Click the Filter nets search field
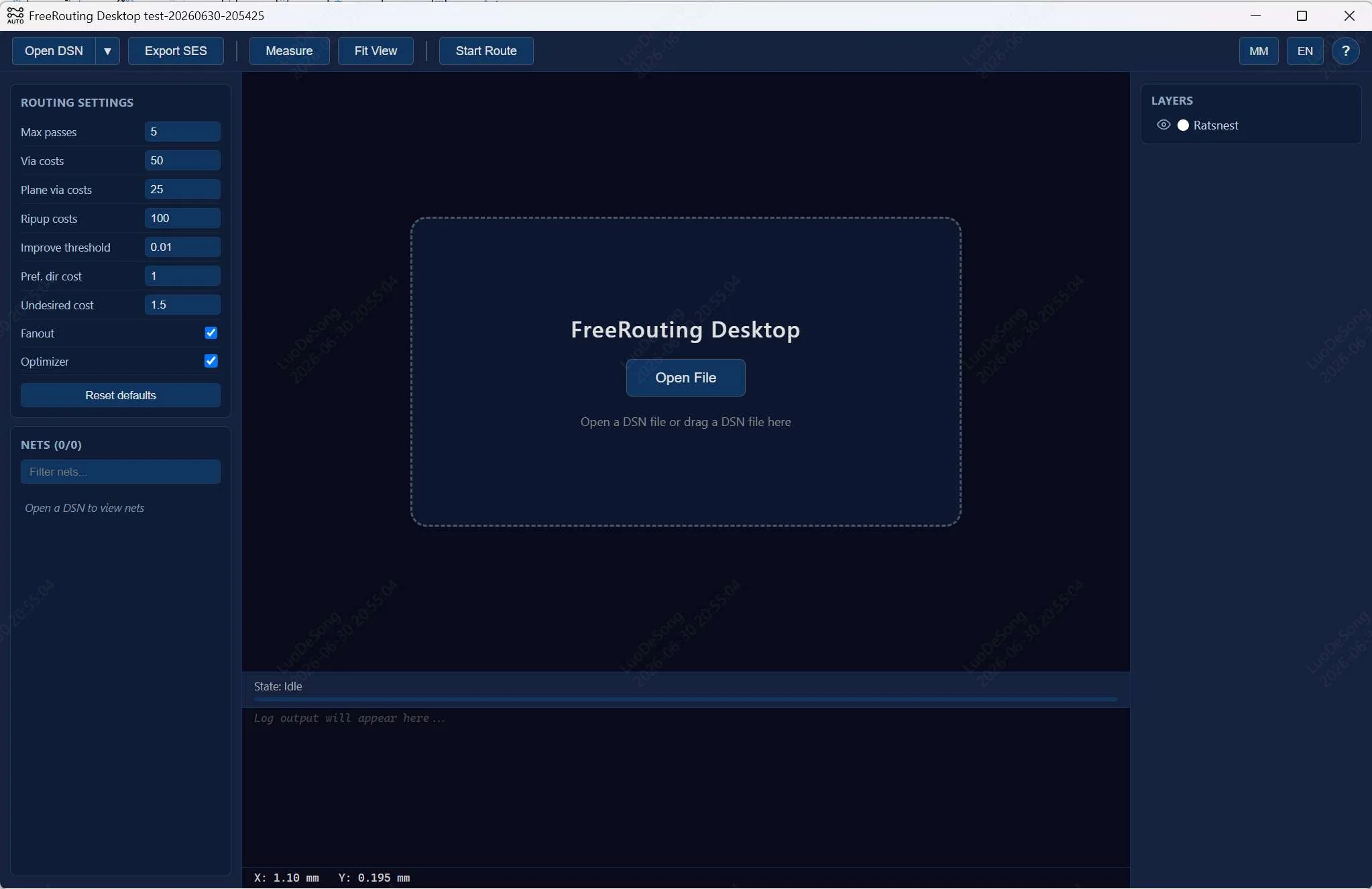The image size is (1372, 889). point(121,472)
